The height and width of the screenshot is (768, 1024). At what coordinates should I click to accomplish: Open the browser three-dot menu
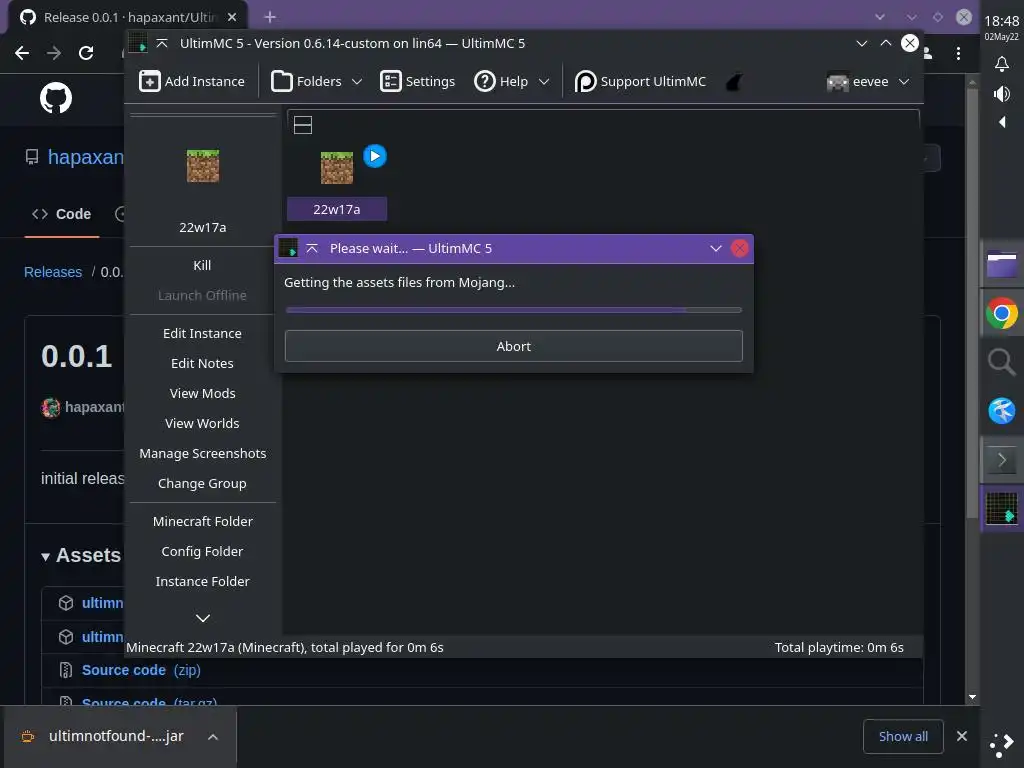(x=958, y=54)
